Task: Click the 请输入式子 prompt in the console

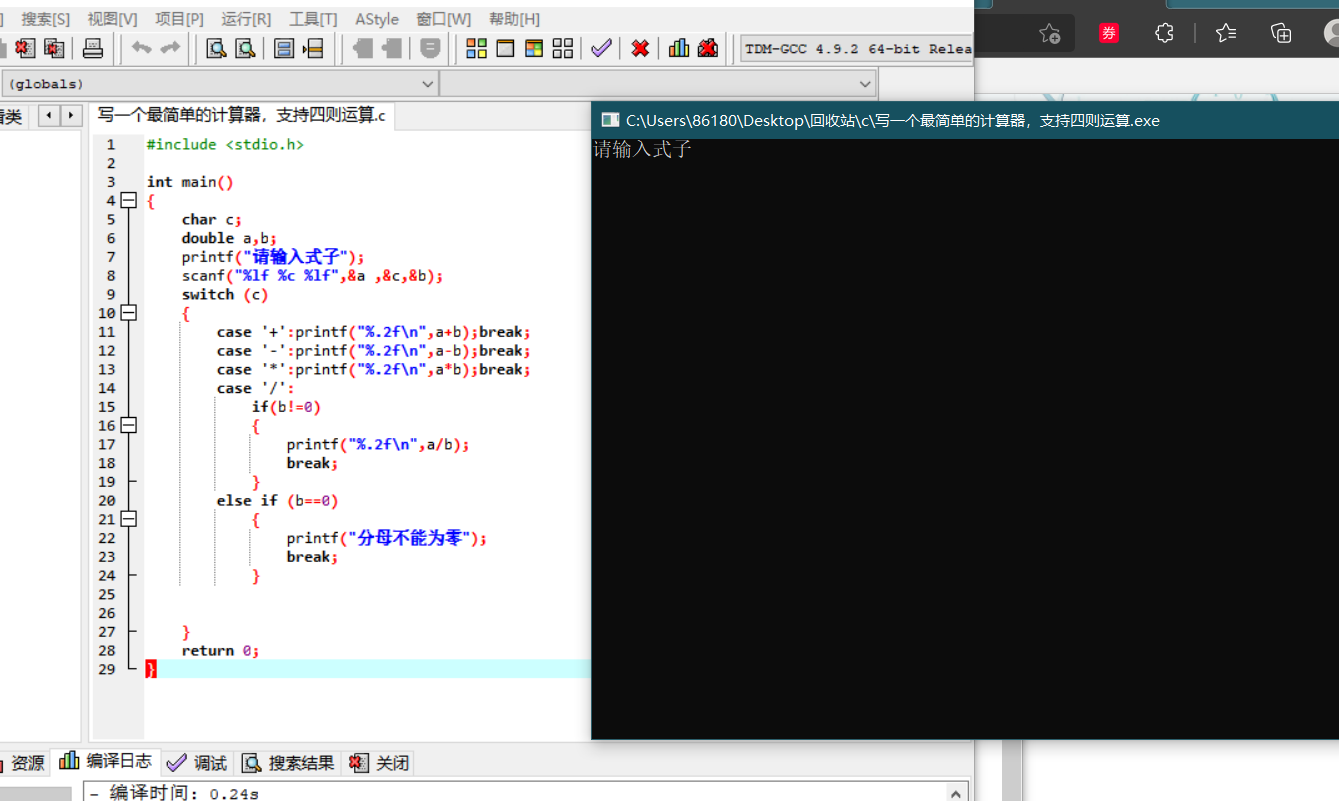Action: [x=642, y=150]
